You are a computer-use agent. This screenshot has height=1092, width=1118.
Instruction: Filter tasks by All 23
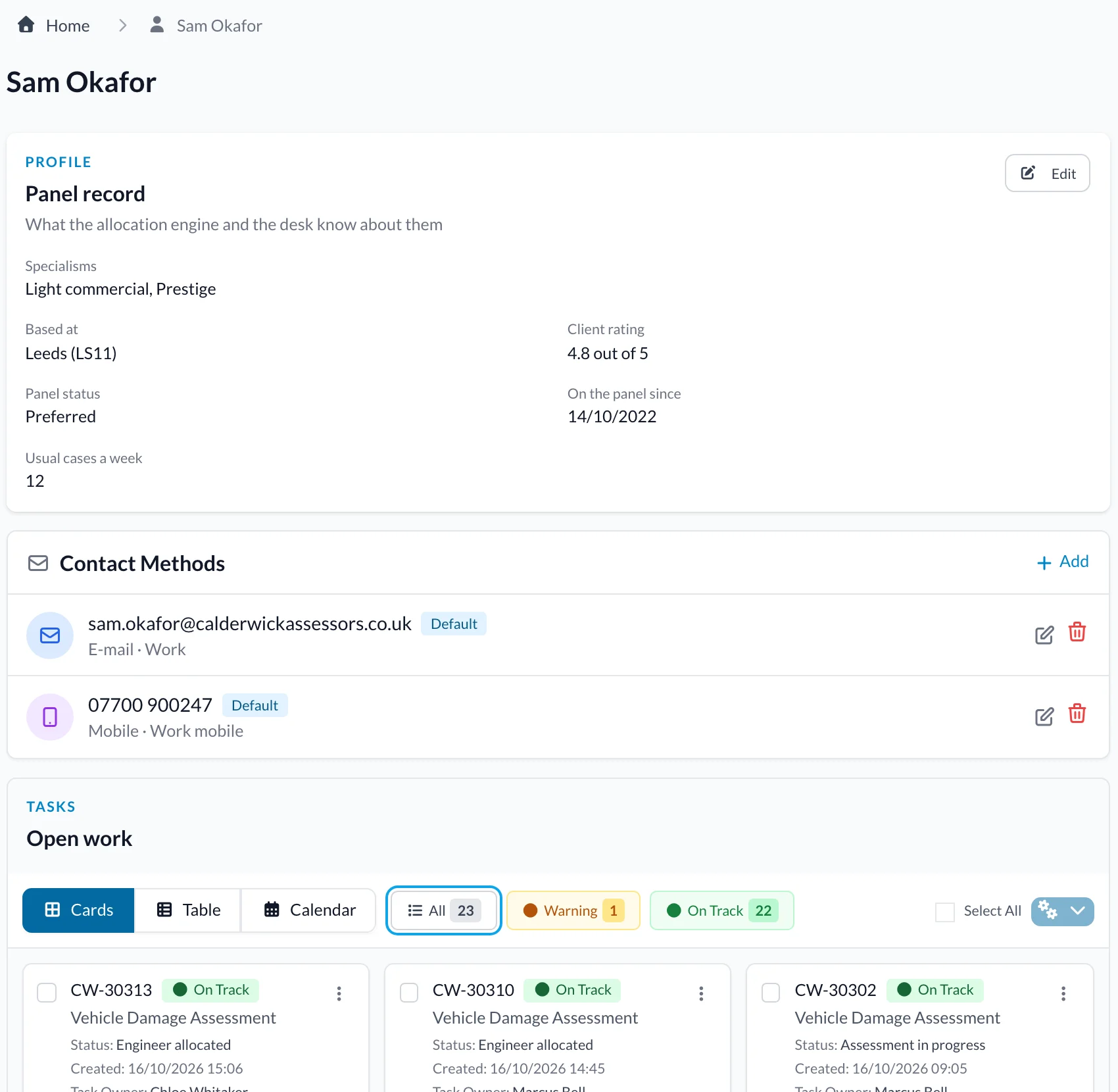[x=444, y=910]
